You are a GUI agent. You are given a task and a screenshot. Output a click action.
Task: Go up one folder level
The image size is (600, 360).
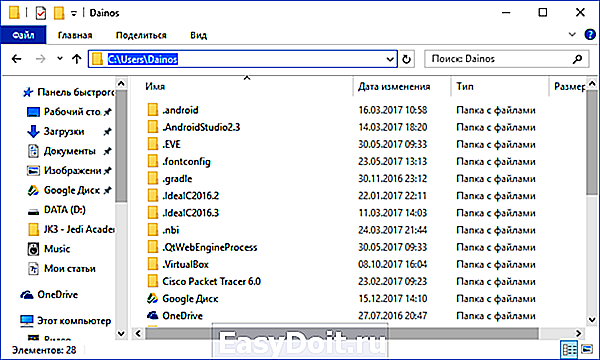click(x=77, y=59)
